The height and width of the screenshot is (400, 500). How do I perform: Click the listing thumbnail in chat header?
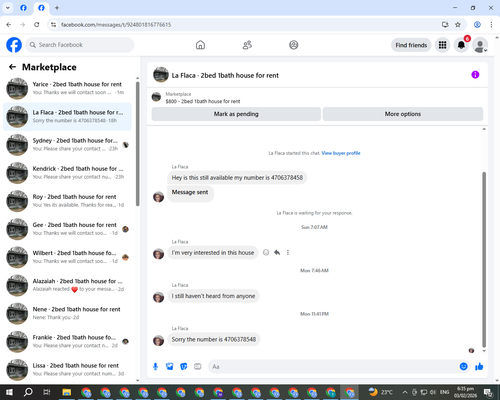point(161,75)
